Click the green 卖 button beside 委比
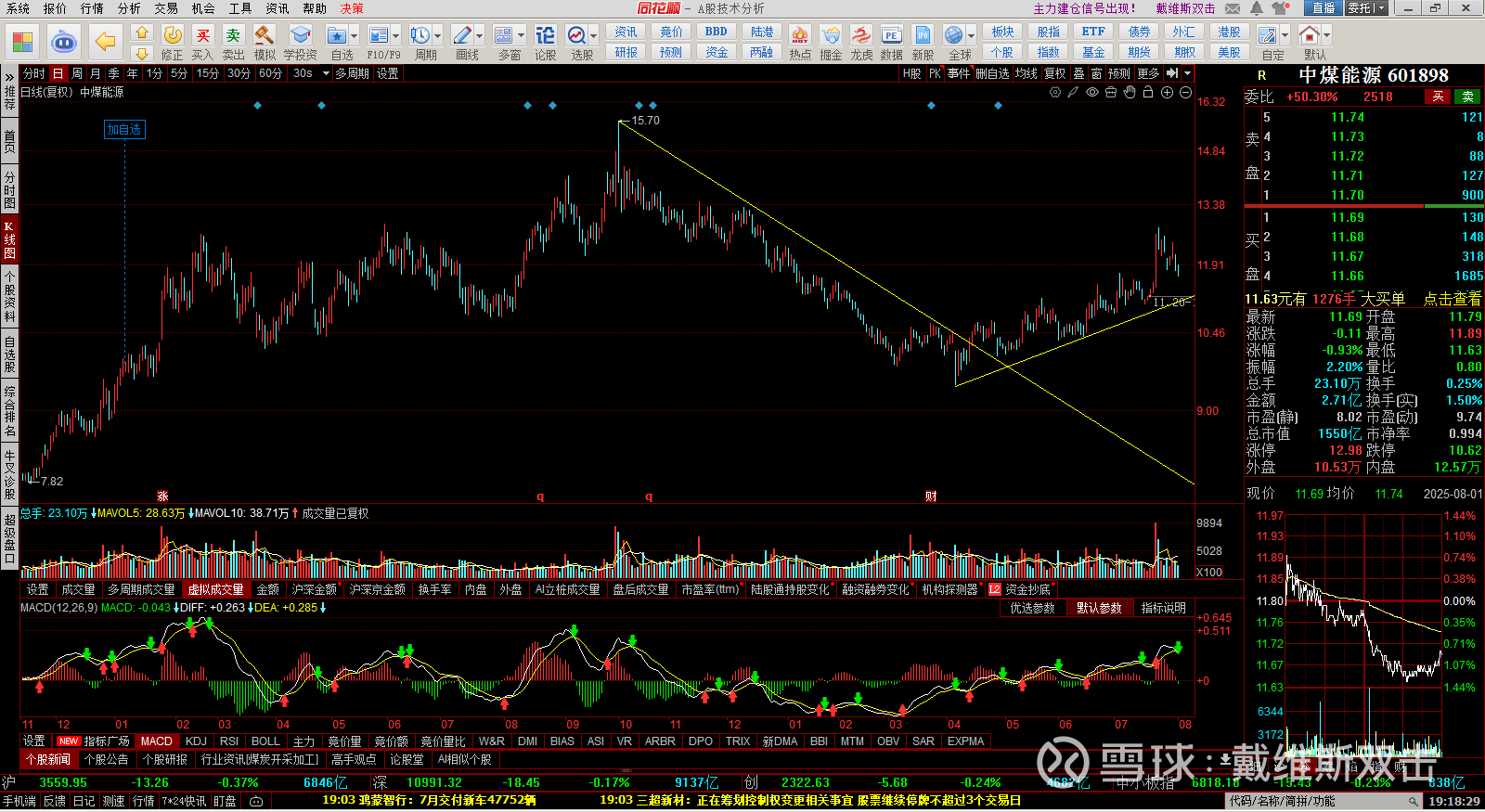Viewport: 1485px width, 812px height. pyautogui.click(x=1468, y=97)
